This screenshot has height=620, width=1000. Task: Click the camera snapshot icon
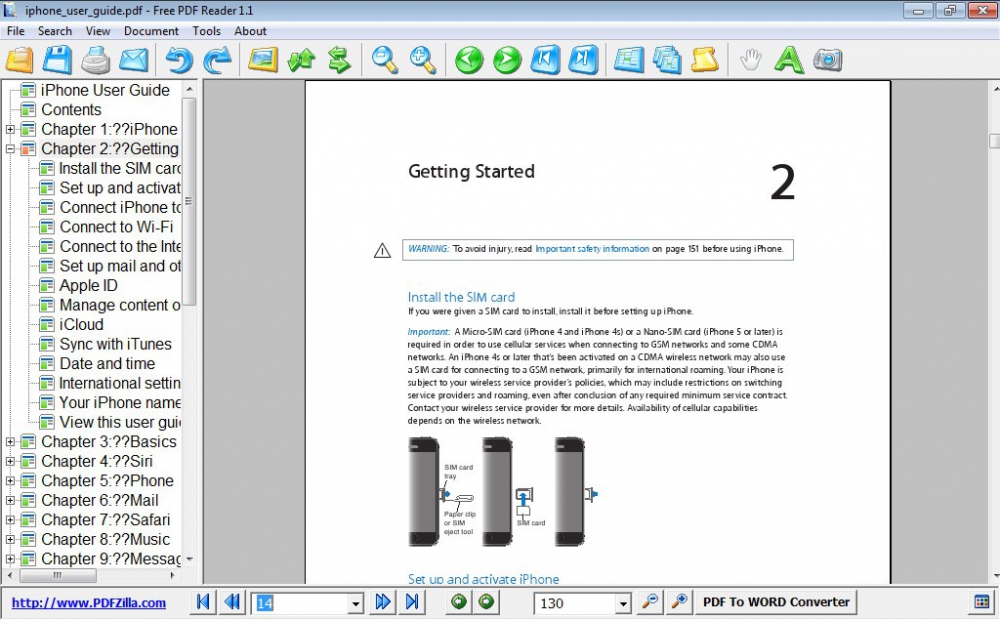827,60
